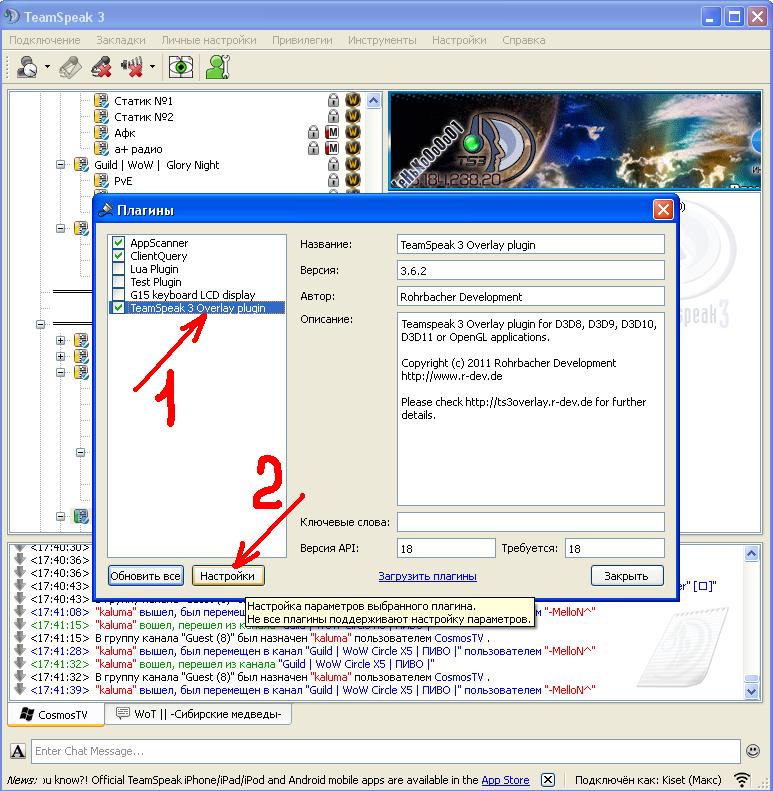Click the Wi-Fi connection status icon
Image resolution: width=773 pixels, height=791 pixels.
pyautogui.click(x=742, y=780)
